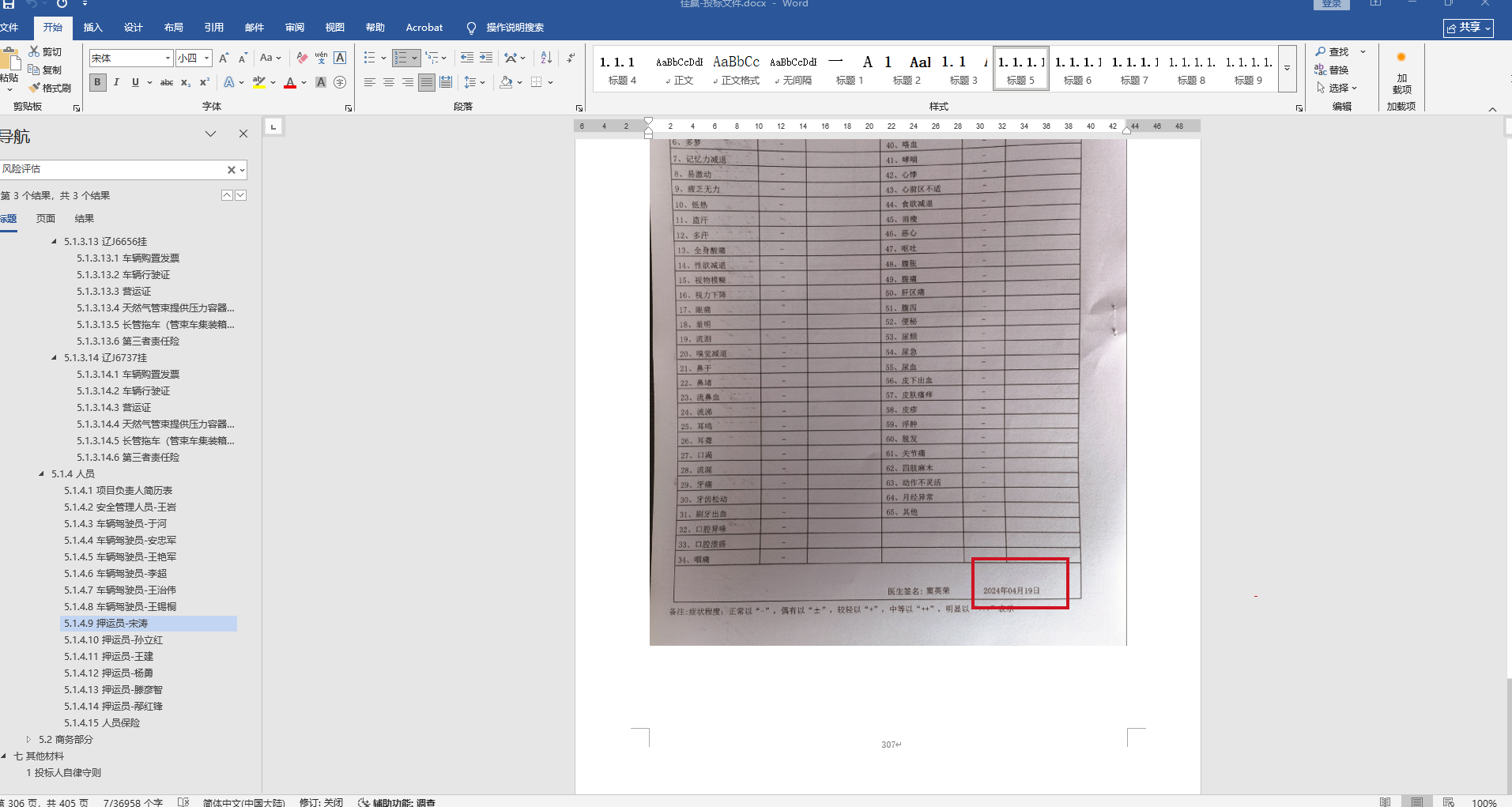Screen dimensions: 1512x807
Task: Collapse the 5.1.3.13 辽J6656挂 heading
Action: (x=54, y=241)
